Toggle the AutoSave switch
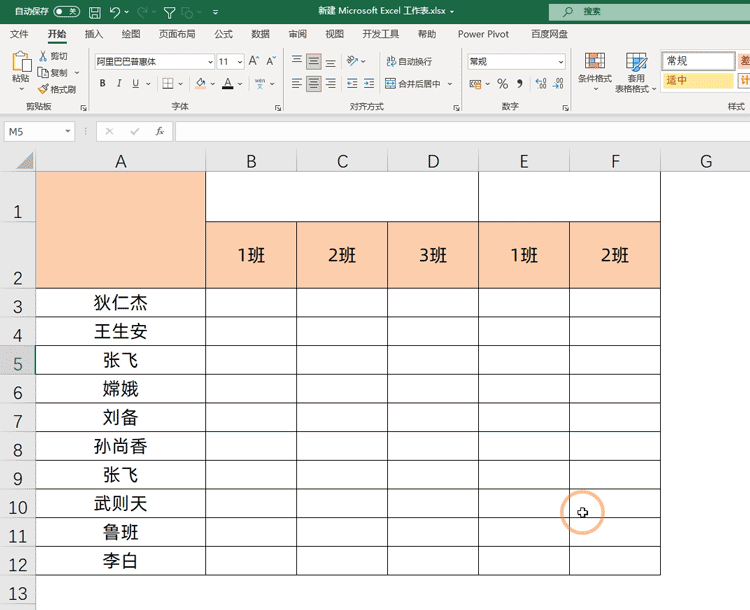The image size is (750, 610). pos(66,11)
